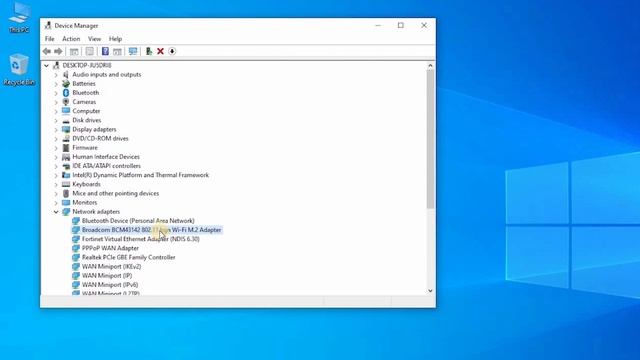The image size is (640, 360).
Task: Click the scrollbar down arrow
Action: [x=430, y=291]
